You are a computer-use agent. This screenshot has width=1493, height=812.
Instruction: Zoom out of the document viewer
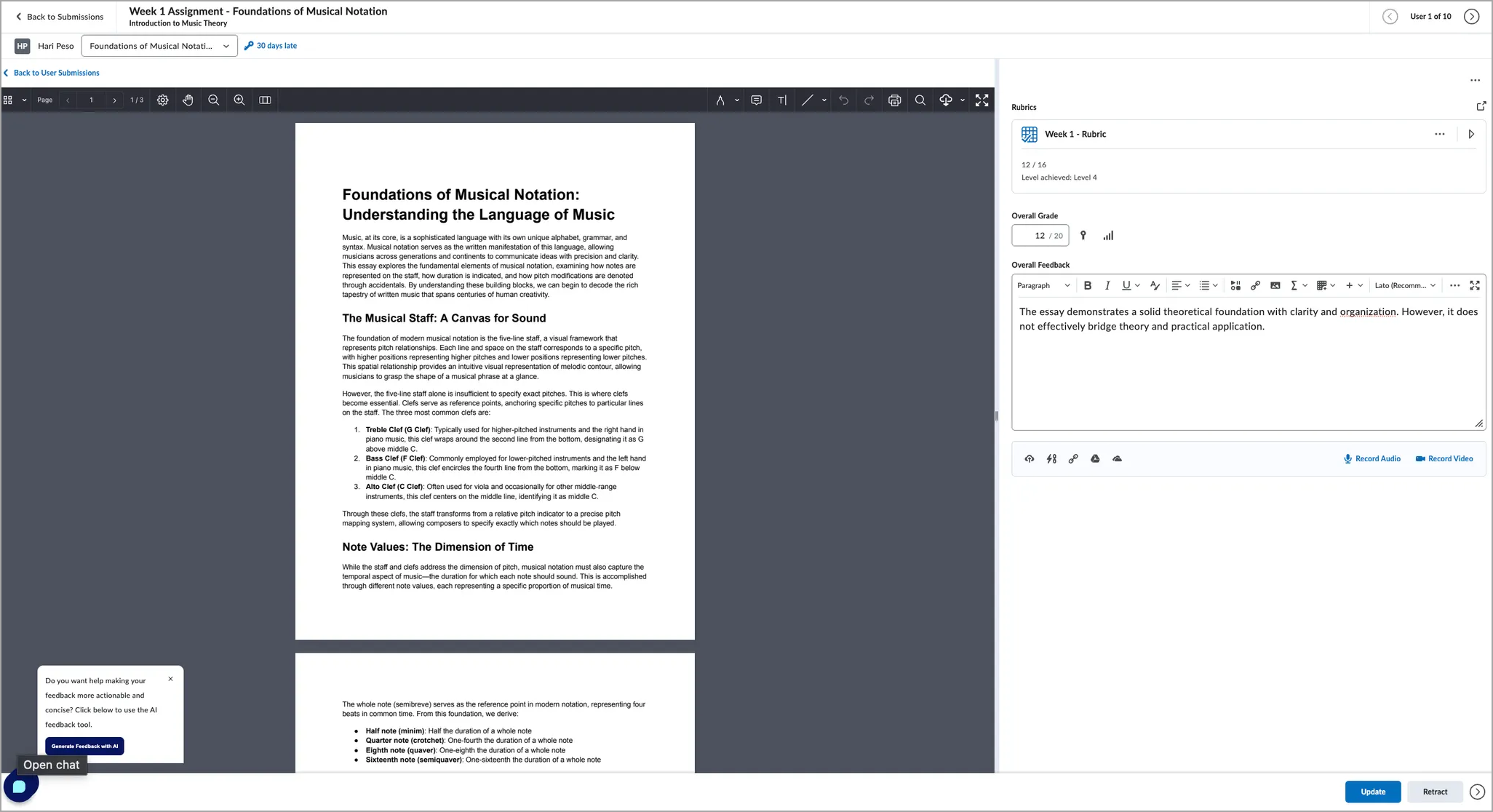tap(213, 100)
